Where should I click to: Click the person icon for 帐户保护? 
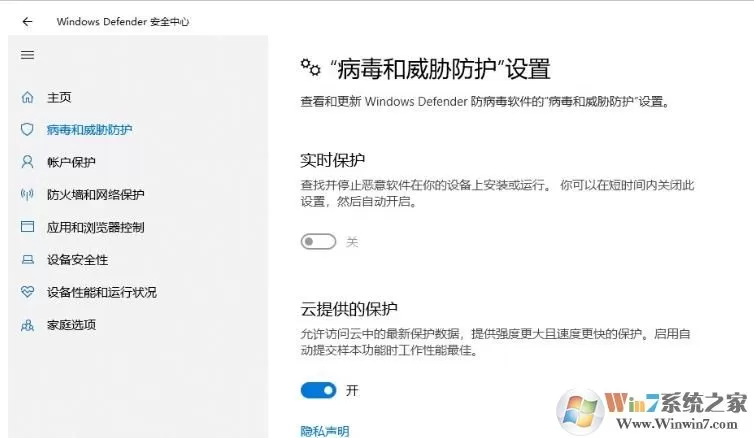(27, 162)
